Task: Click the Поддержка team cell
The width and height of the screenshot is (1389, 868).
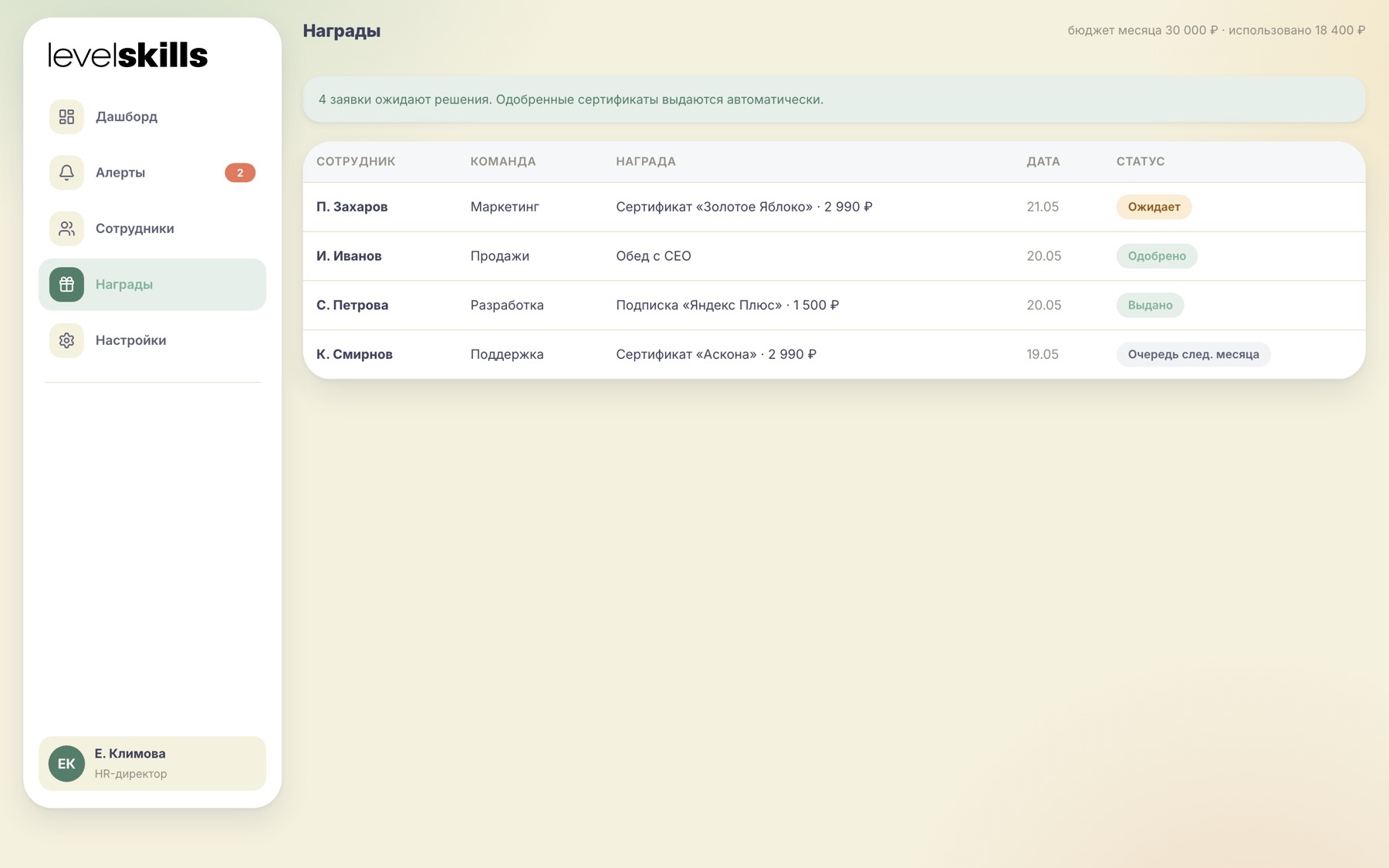Action: tap(507, 355)
